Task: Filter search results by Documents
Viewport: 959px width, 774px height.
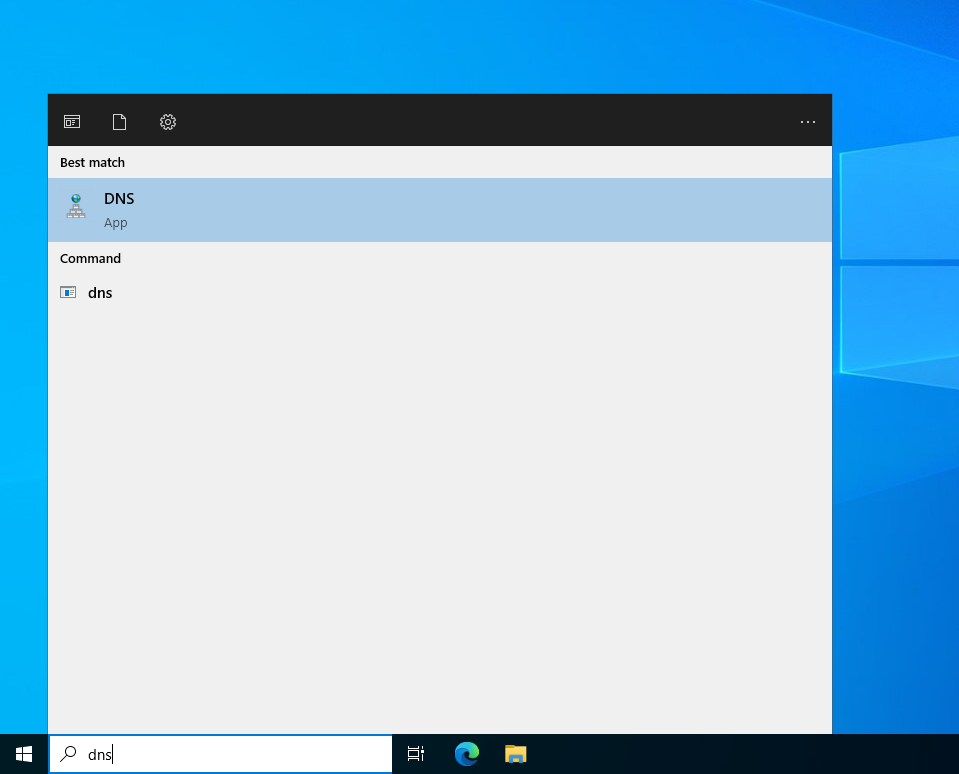Action: [119, 122]
